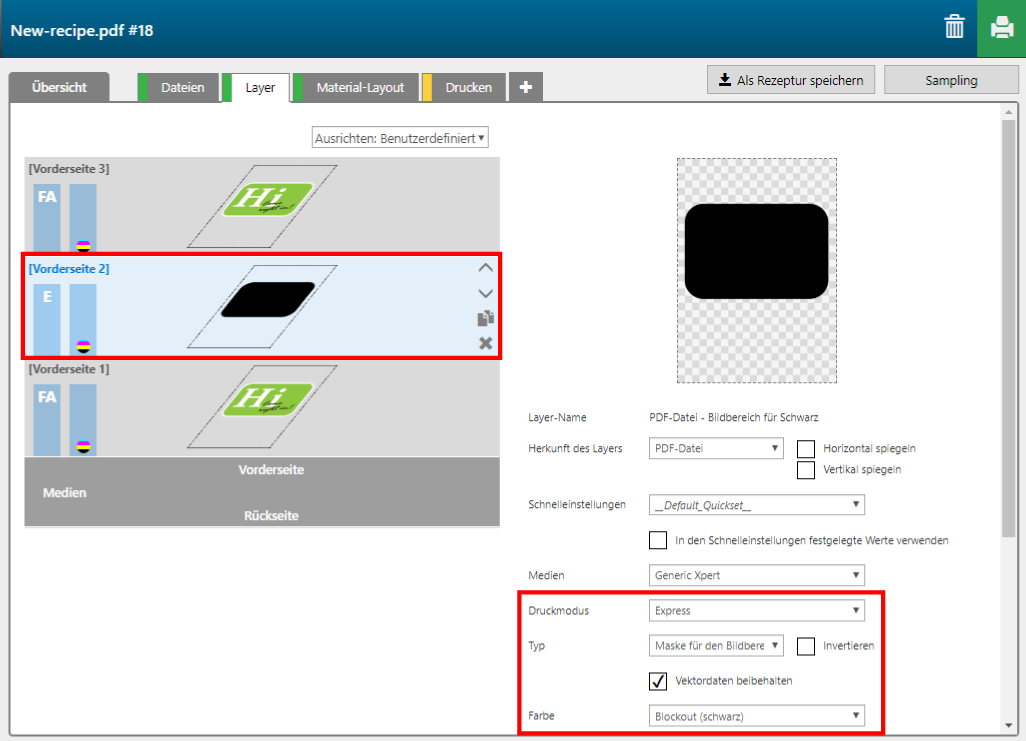Switch to the Material-Layout tab
Screen dimensions: 1026x741
tap(360, 88)
